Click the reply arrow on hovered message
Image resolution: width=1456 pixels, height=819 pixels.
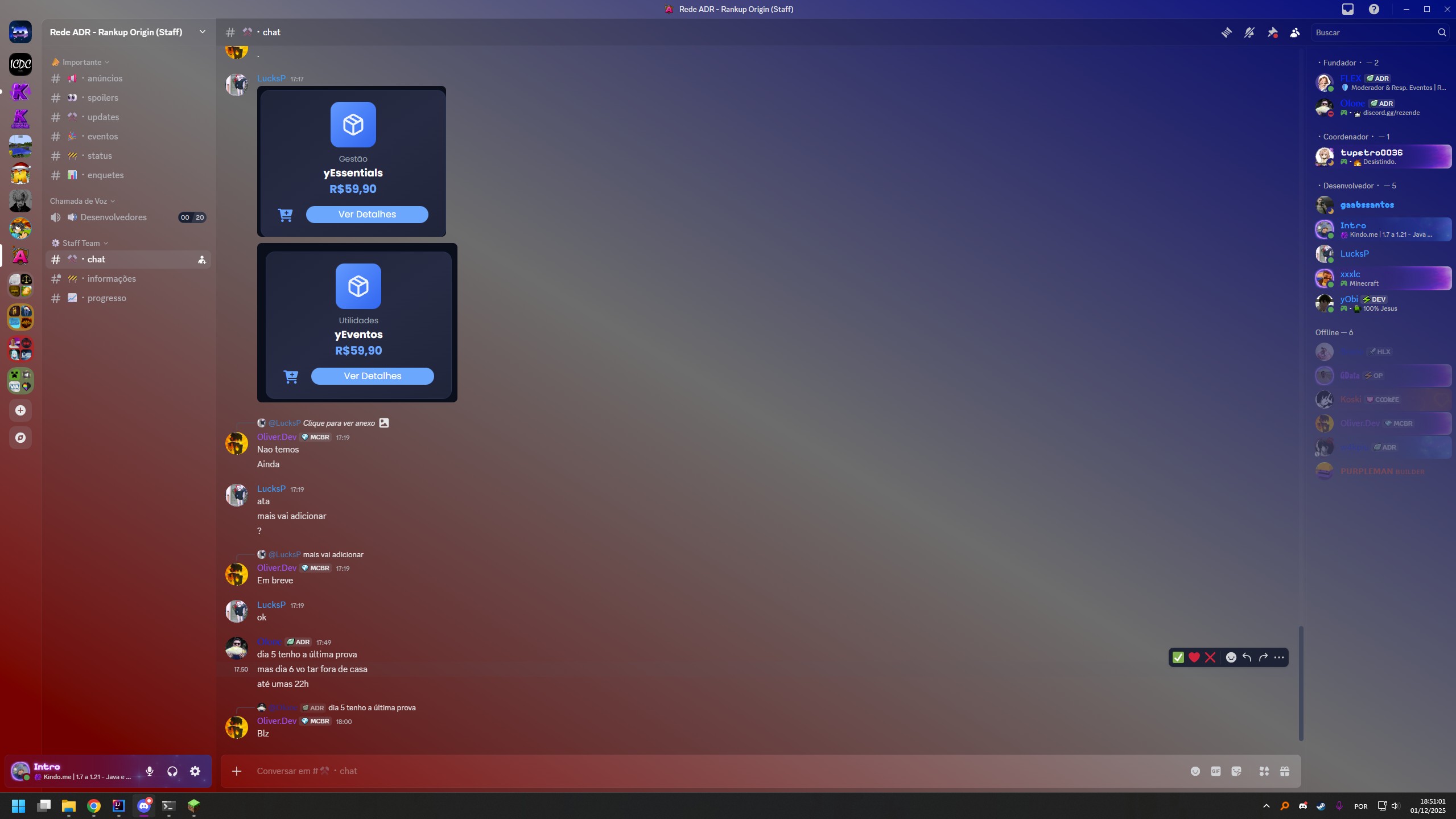[x=1247, y=657]
